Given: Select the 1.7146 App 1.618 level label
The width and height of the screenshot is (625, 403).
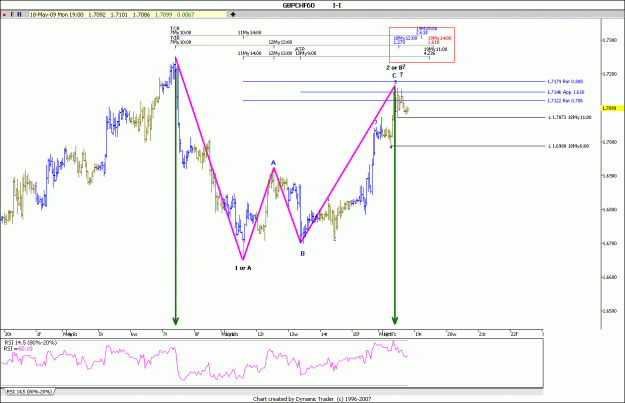Looking at the screenshot, I should (x=566, y=92).
